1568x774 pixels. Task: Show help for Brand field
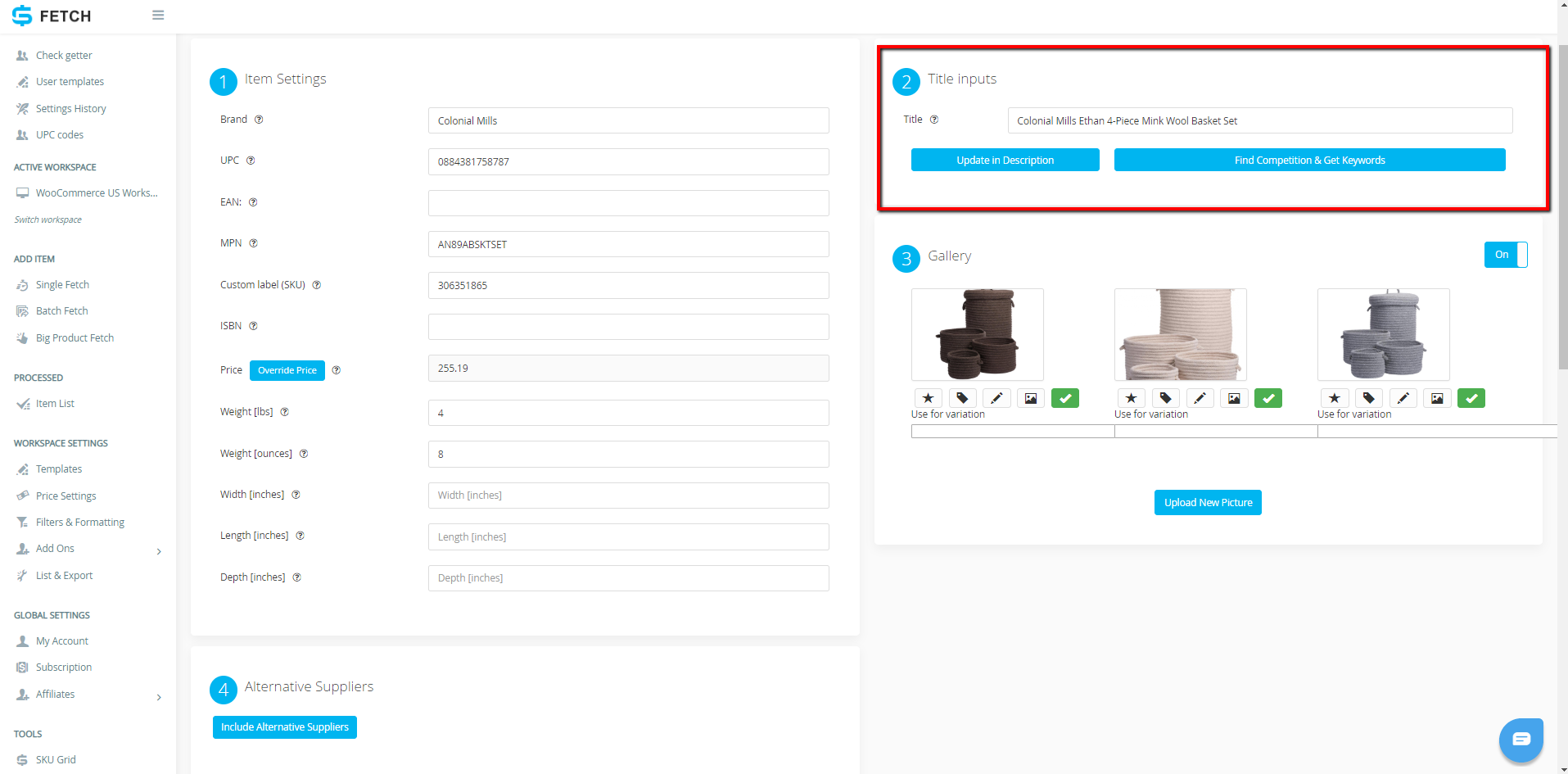[x=259, y=120]
